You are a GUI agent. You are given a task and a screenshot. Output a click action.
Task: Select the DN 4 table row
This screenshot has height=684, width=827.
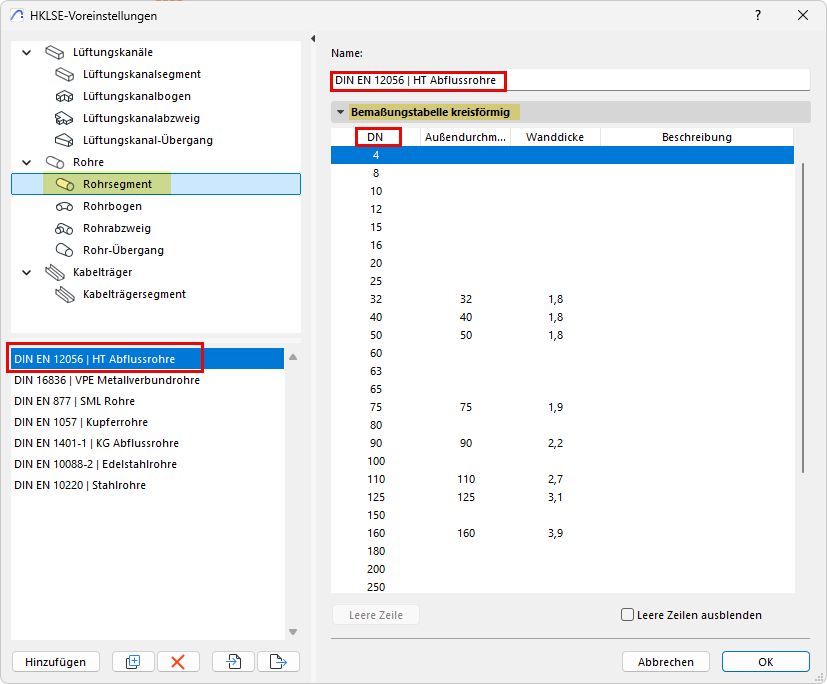pos(562,155)
